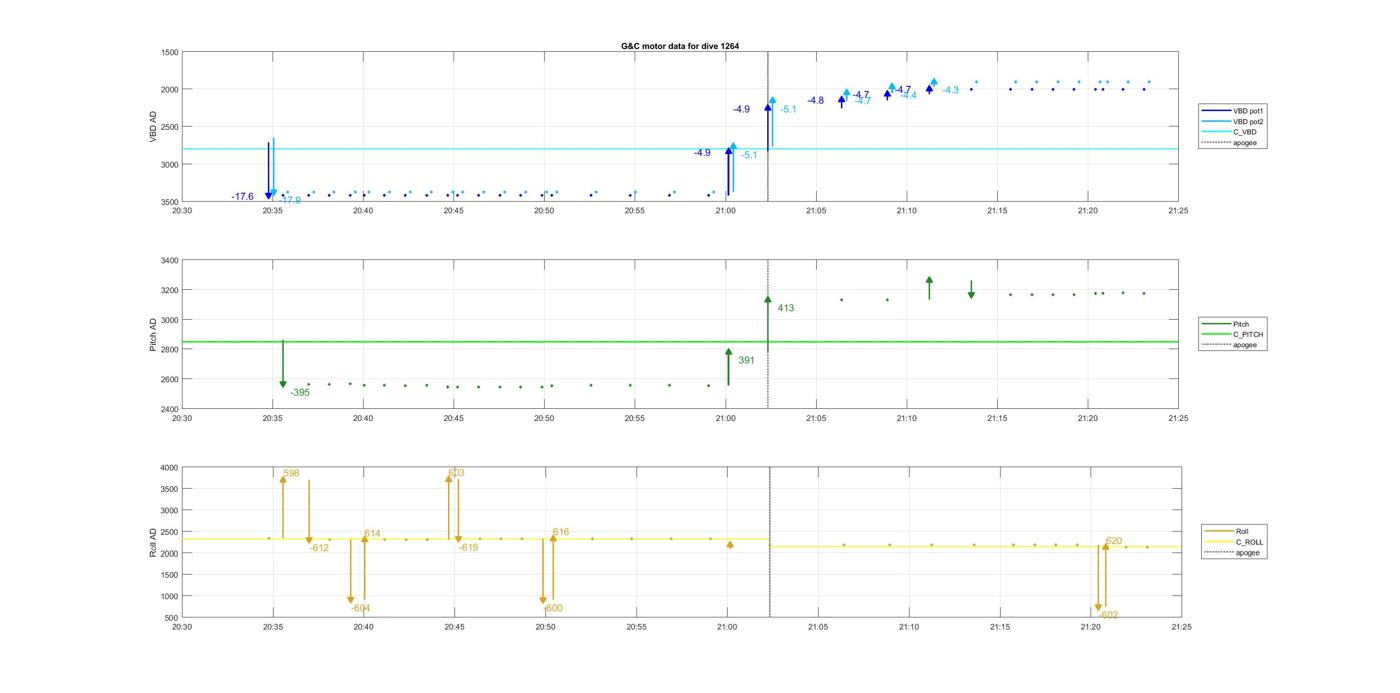Click the '3400' tick on Pitch axis
This screenshot has width=1400, height=693.
(169, 260)
